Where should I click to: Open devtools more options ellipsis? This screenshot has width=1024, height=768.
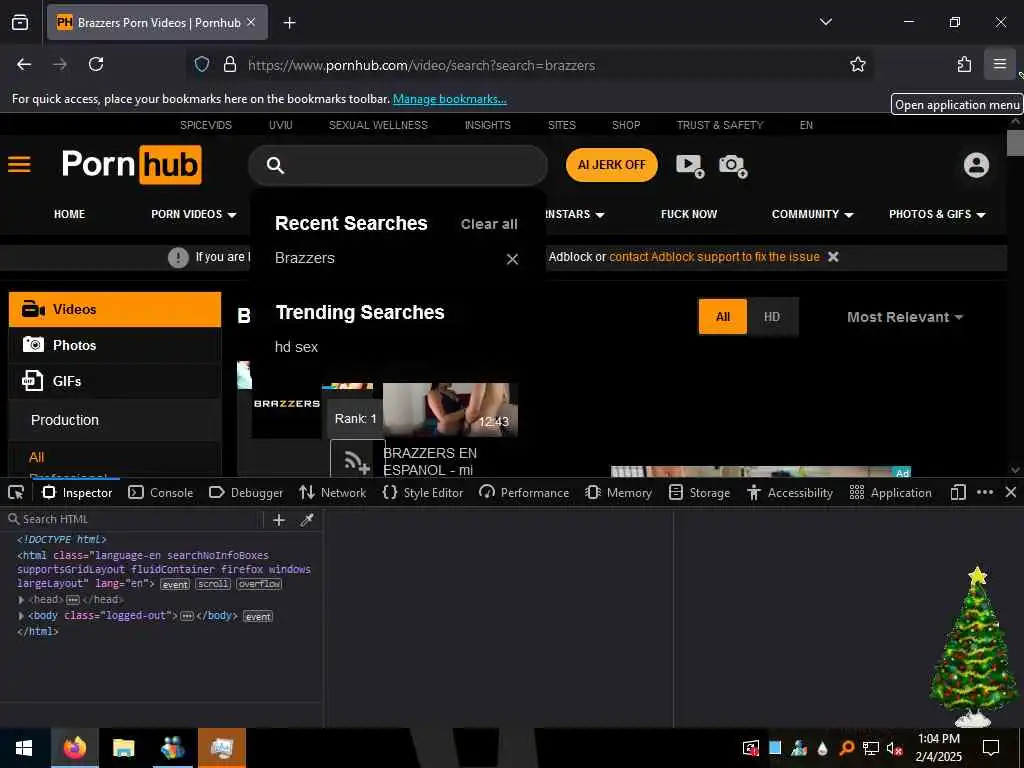[x=985, y=492]
